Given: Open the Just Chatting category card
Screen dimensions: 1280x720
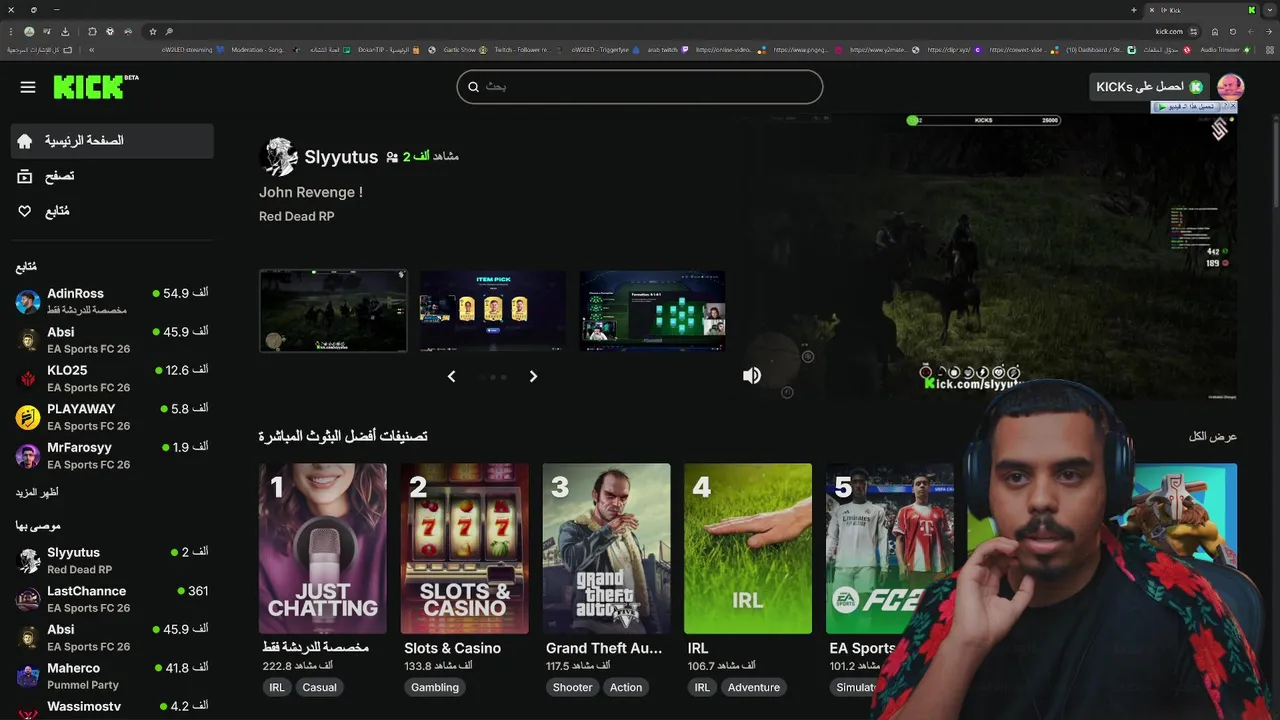Looking at the screenshot, I should pos(323,548).
